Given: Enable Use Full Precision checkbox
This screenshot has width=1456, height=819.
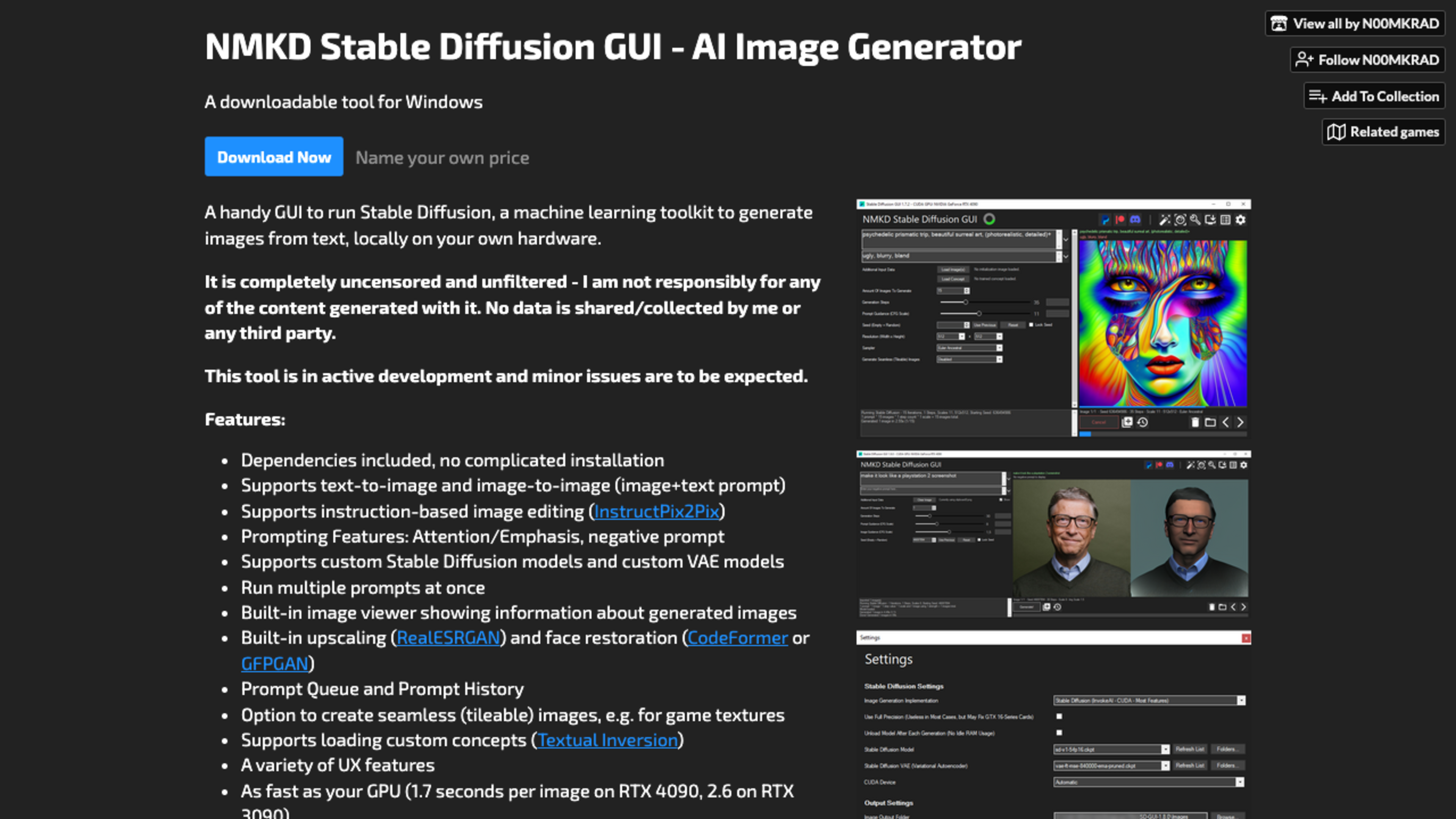Looking at the screenshot, I should pyautogui.click(x=1059, y=716).
